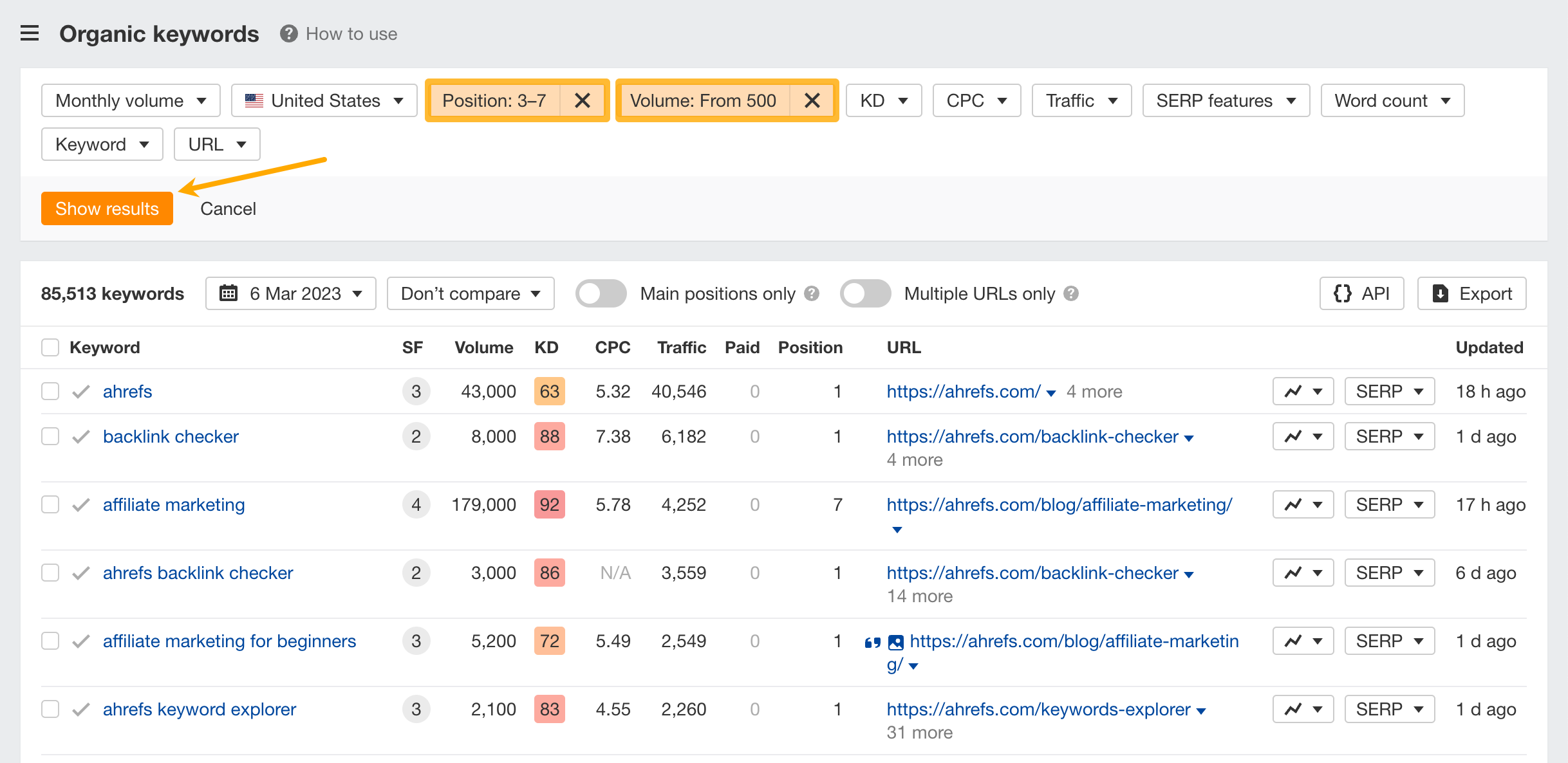The width and height of the screenshot is (1568, 763).
Task: Open the ahrefs keyword explorer keyword link
Action: 200,709
